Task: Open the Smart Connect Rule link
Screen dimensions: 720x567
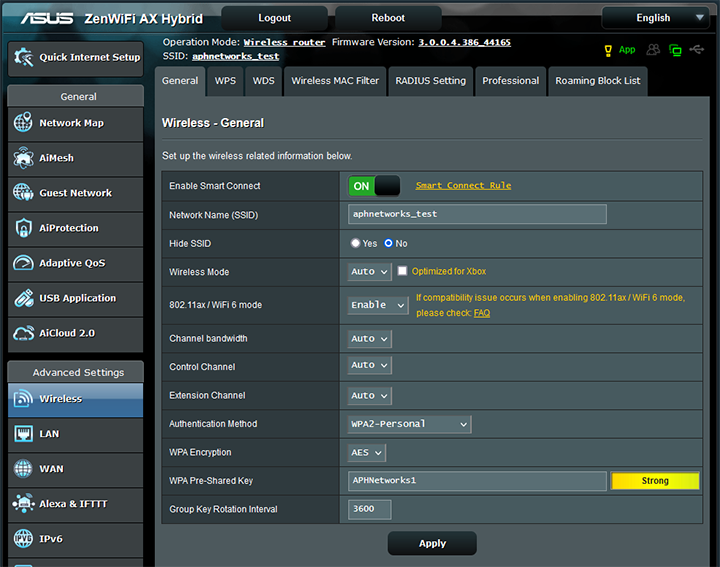Action: (x=463, y=186)
